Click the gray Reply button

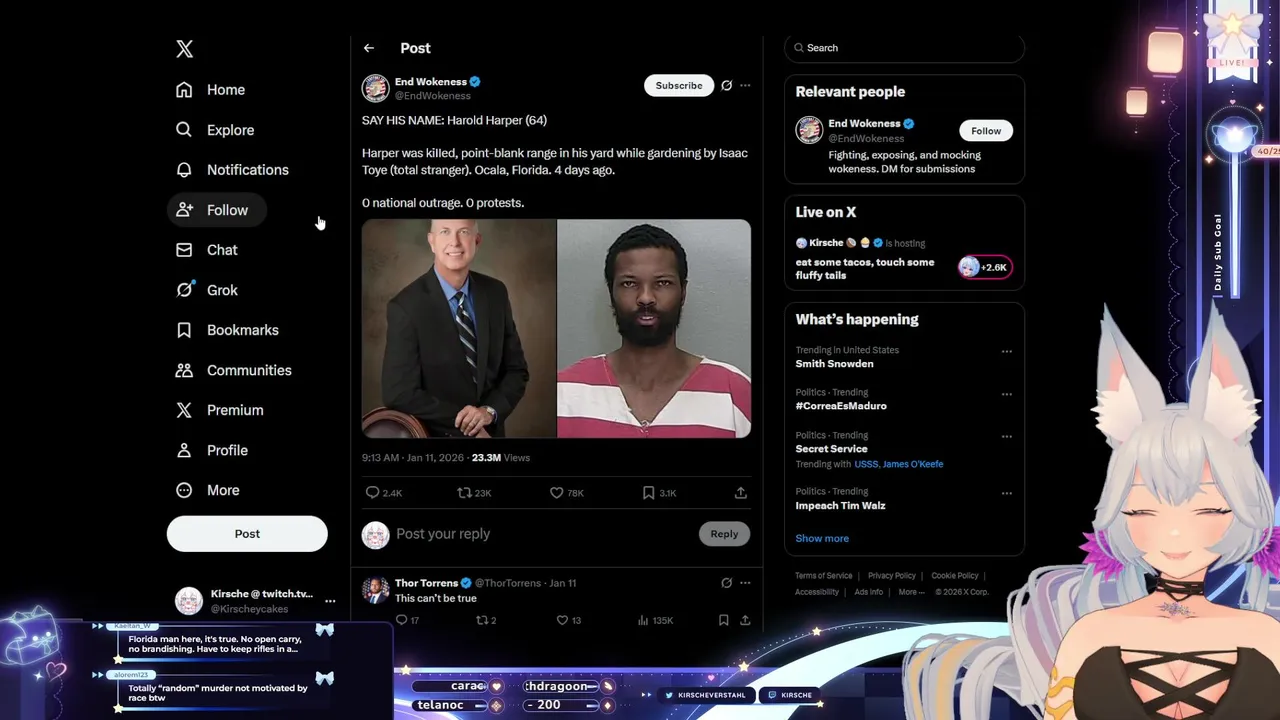724,534
